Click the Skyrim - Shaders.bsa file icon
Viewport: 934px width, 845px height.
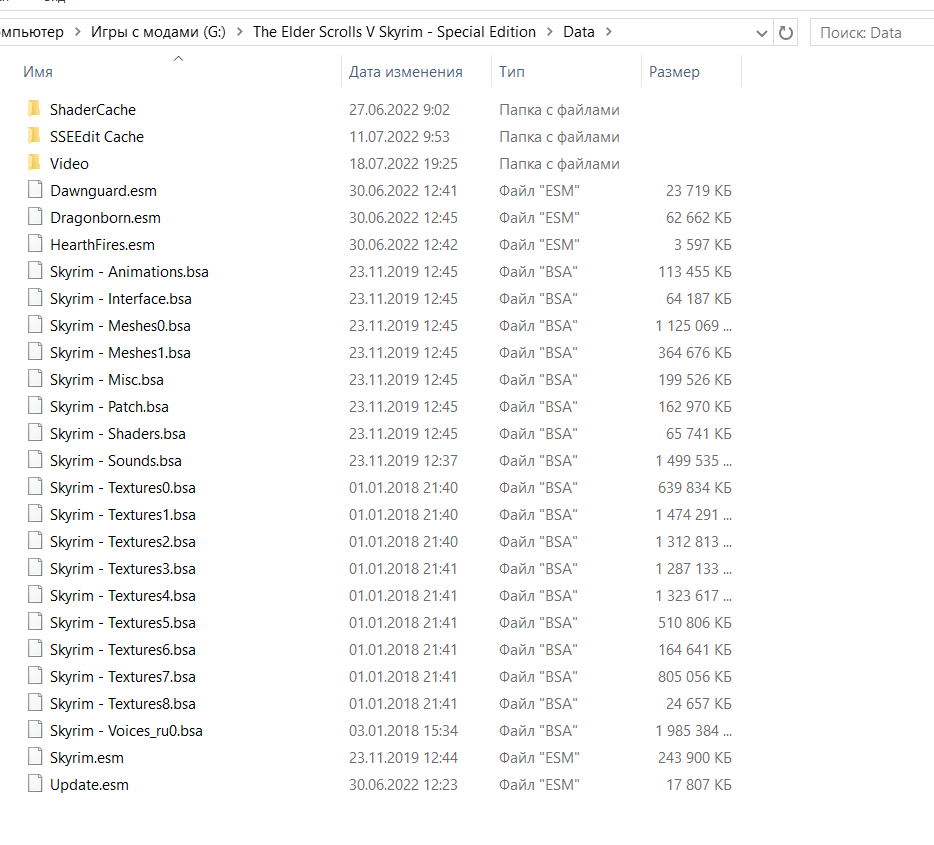point(35,433)
